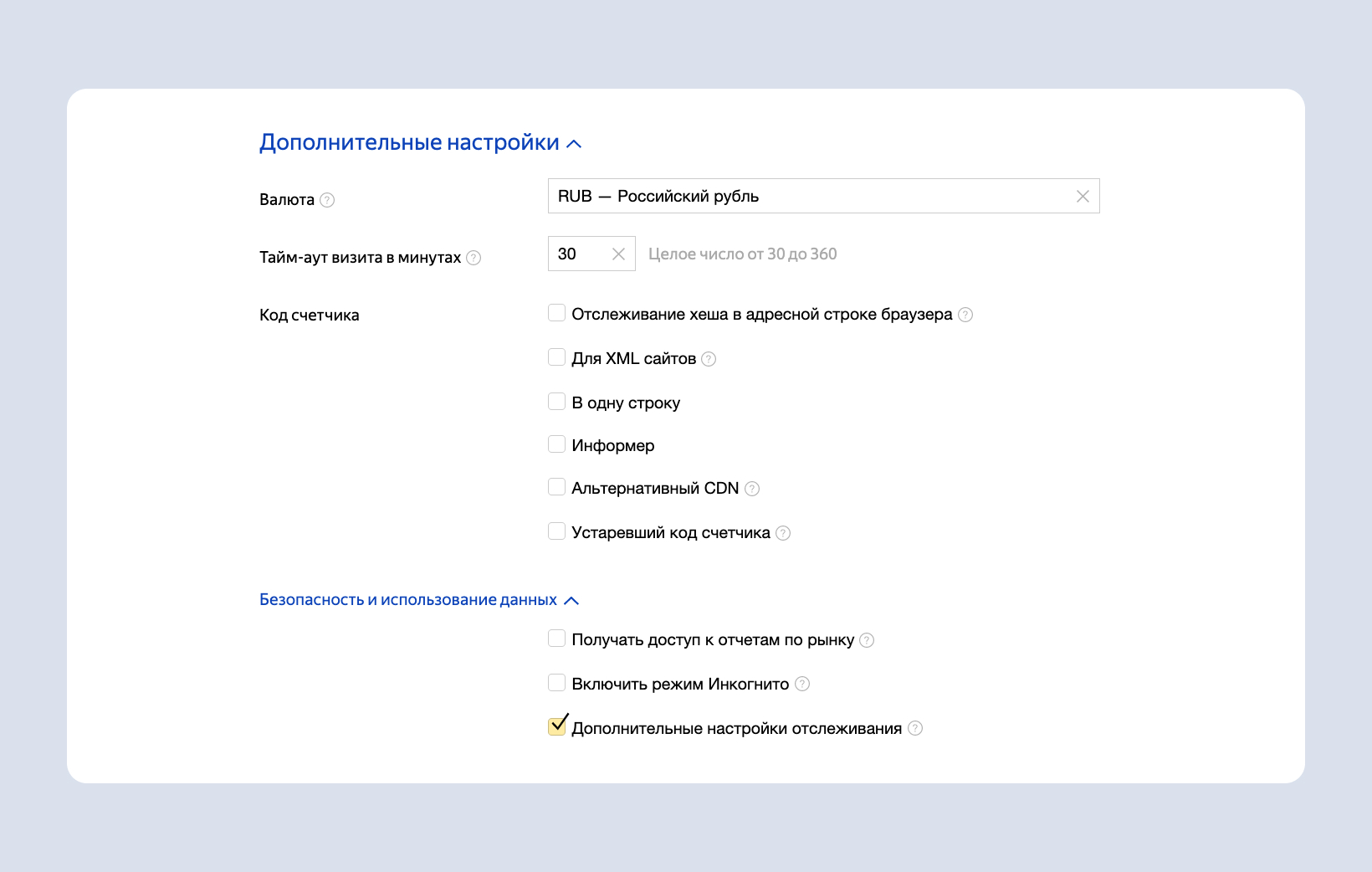
Task: Click help icon for Дополнительные настройки отслеживания
Action: click(915, 728)
